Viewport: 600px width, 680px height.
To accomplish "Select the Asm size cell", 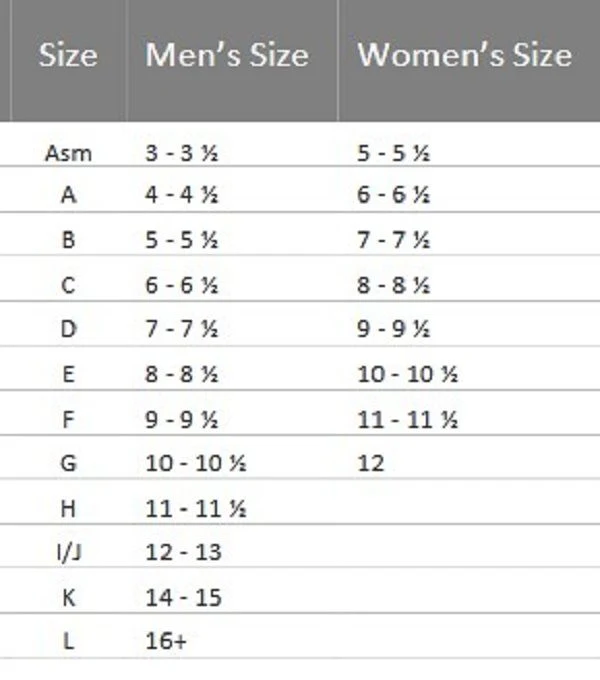I will coord(68,153).
